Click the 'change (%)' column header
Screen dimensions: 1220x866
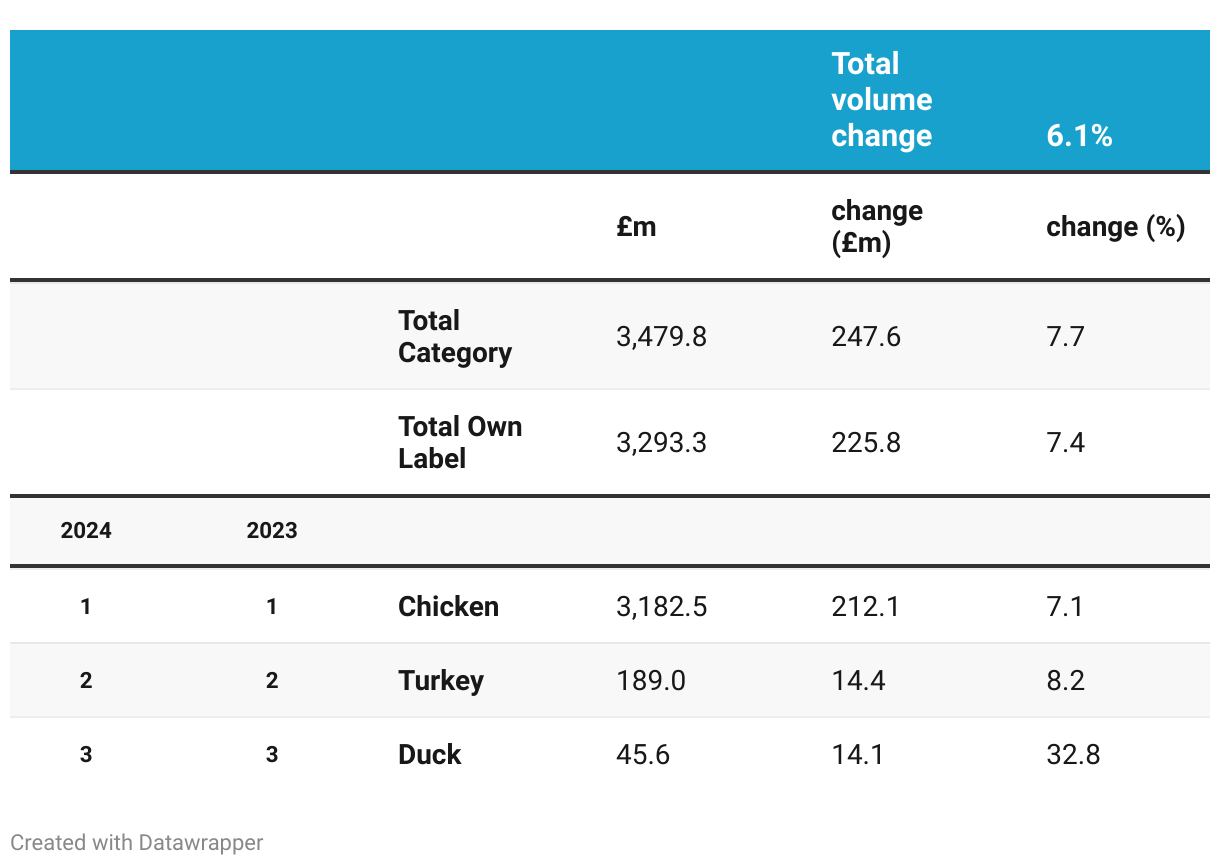tap(1116, 227)
